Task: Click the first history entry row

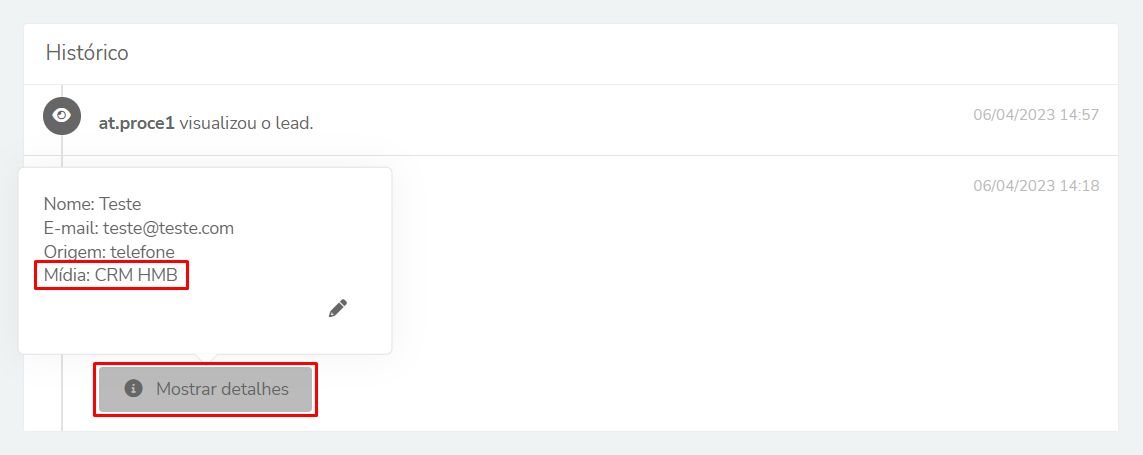Action: (571, 120)
